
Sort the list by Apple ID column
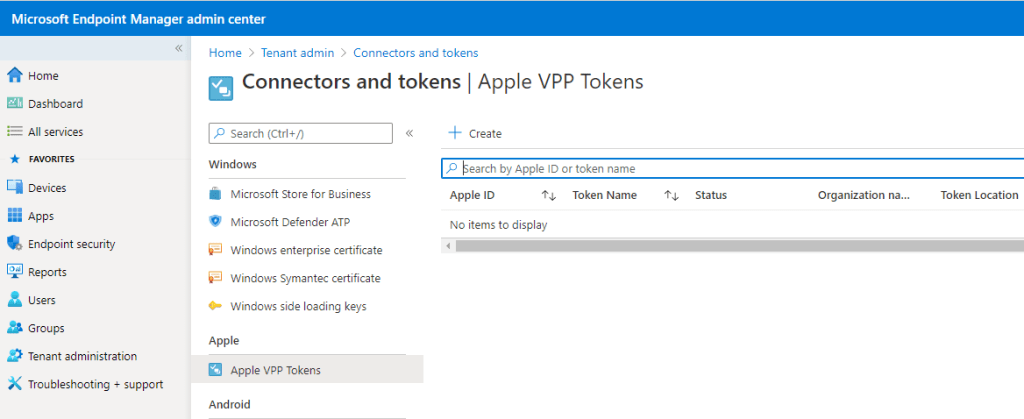[x=548, y=195]
